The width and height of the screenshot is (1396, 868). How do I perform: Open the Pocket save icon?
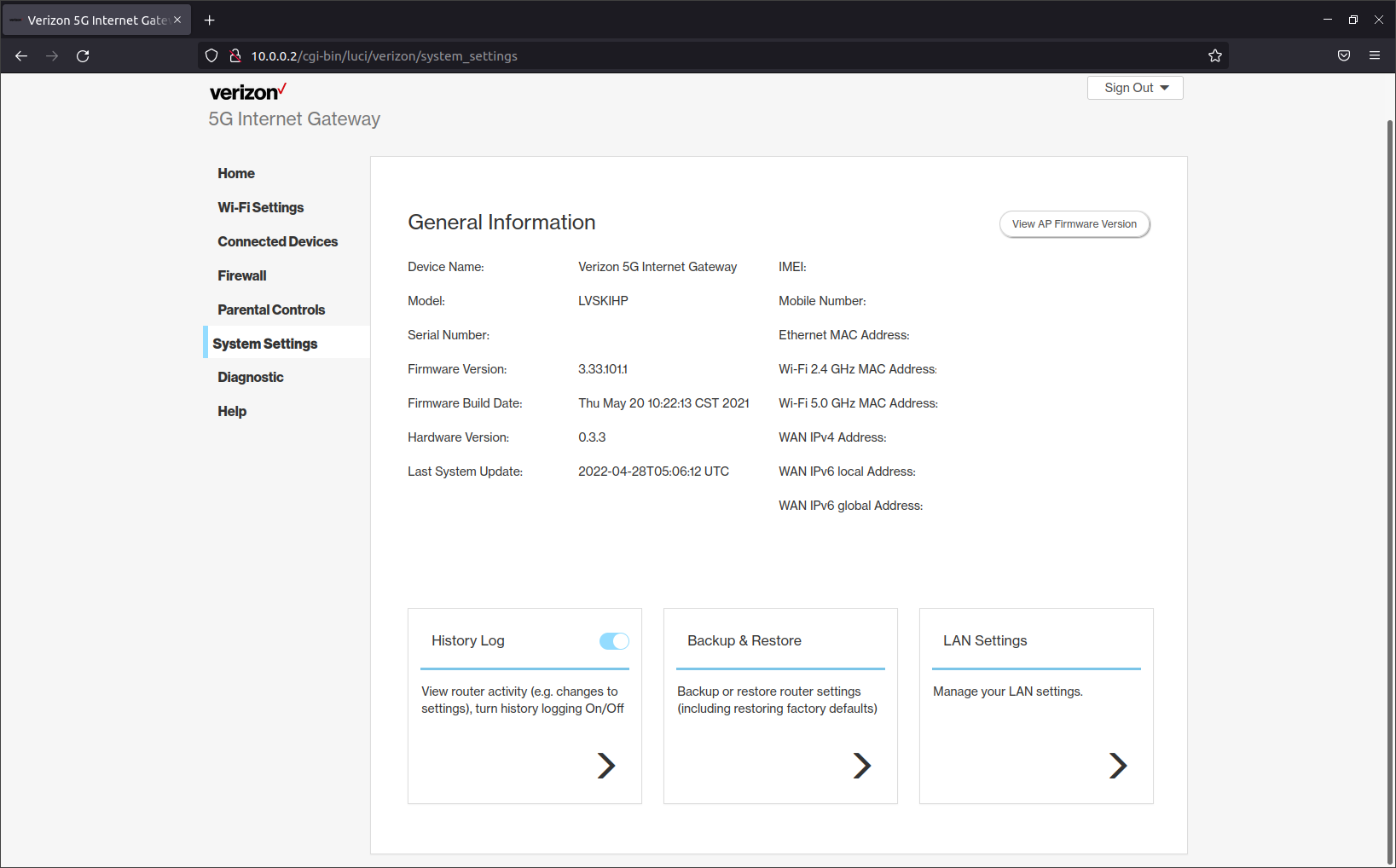tap(1344, 56)
